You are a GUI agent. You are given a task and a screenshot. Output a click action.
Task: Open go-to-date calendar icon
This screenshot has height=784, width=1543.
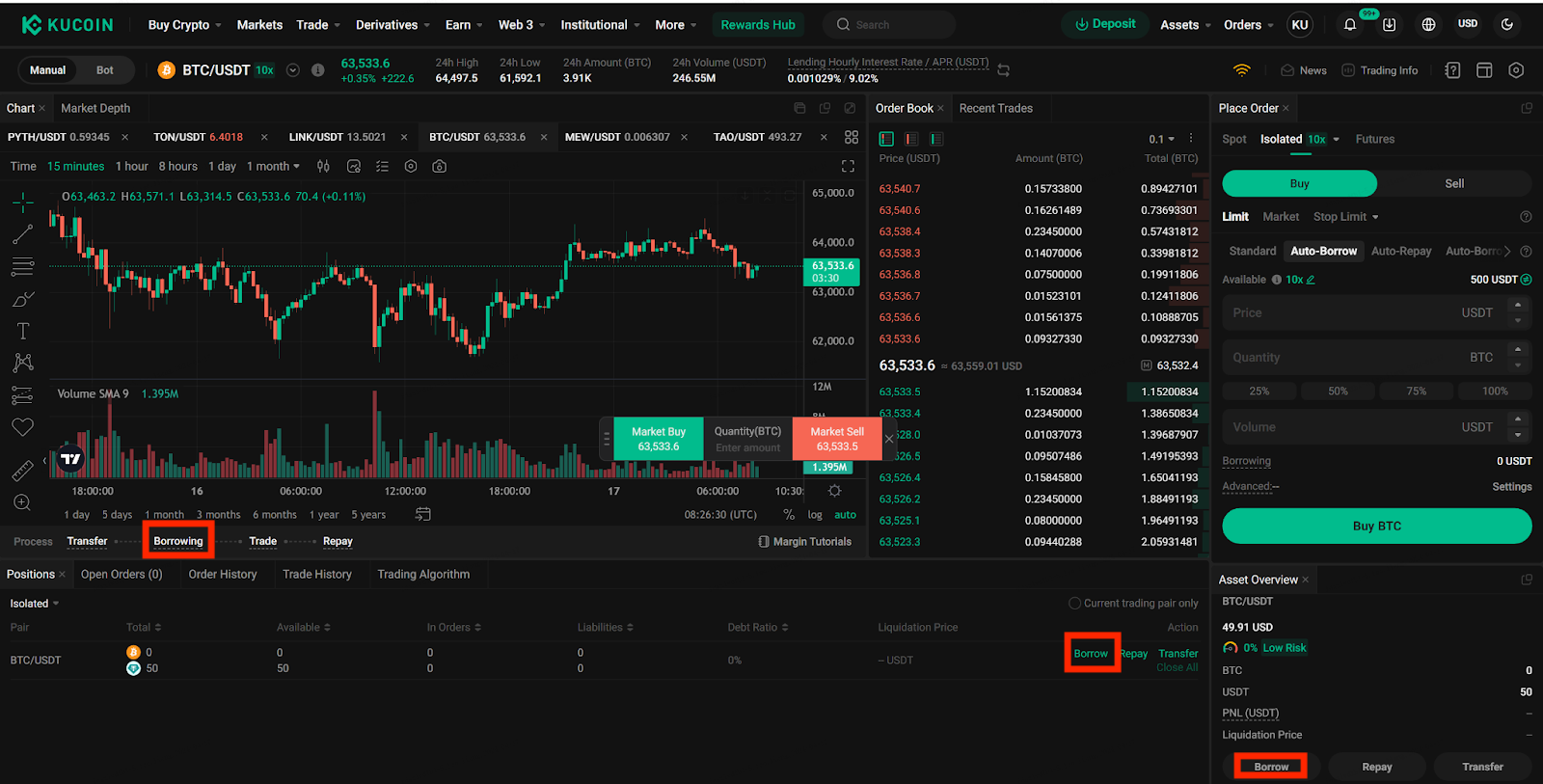click(x=422, y=514)
